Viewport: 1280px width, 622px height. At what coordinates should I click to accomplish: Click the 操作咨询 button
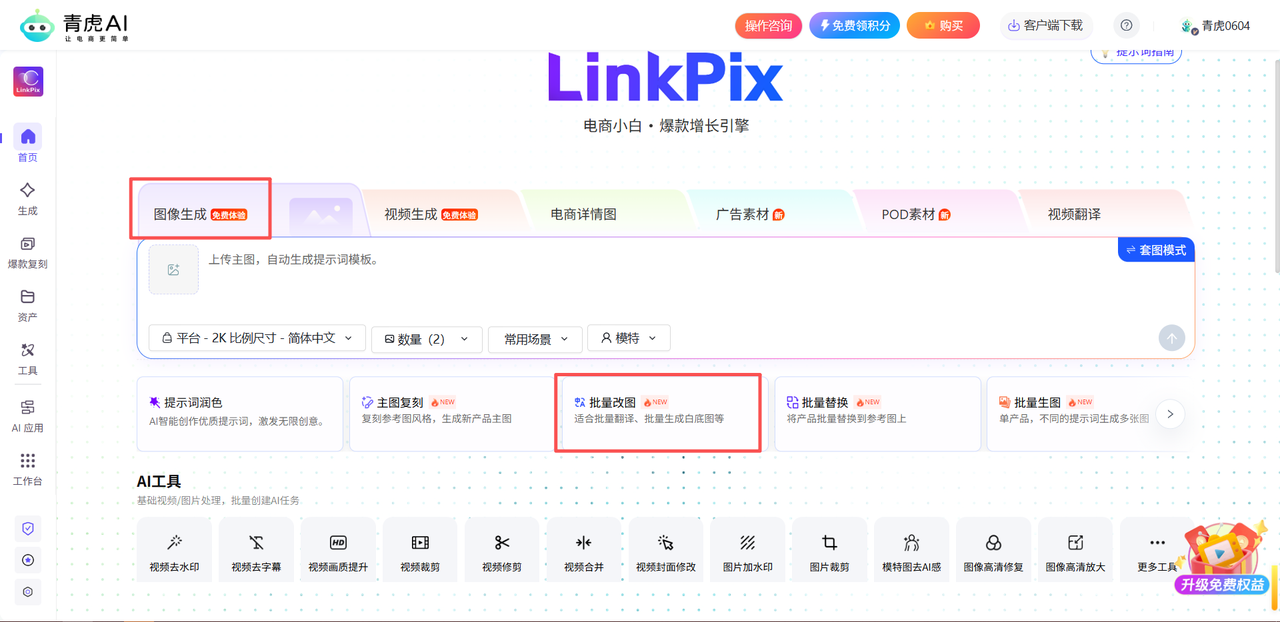tap(768, 25)
